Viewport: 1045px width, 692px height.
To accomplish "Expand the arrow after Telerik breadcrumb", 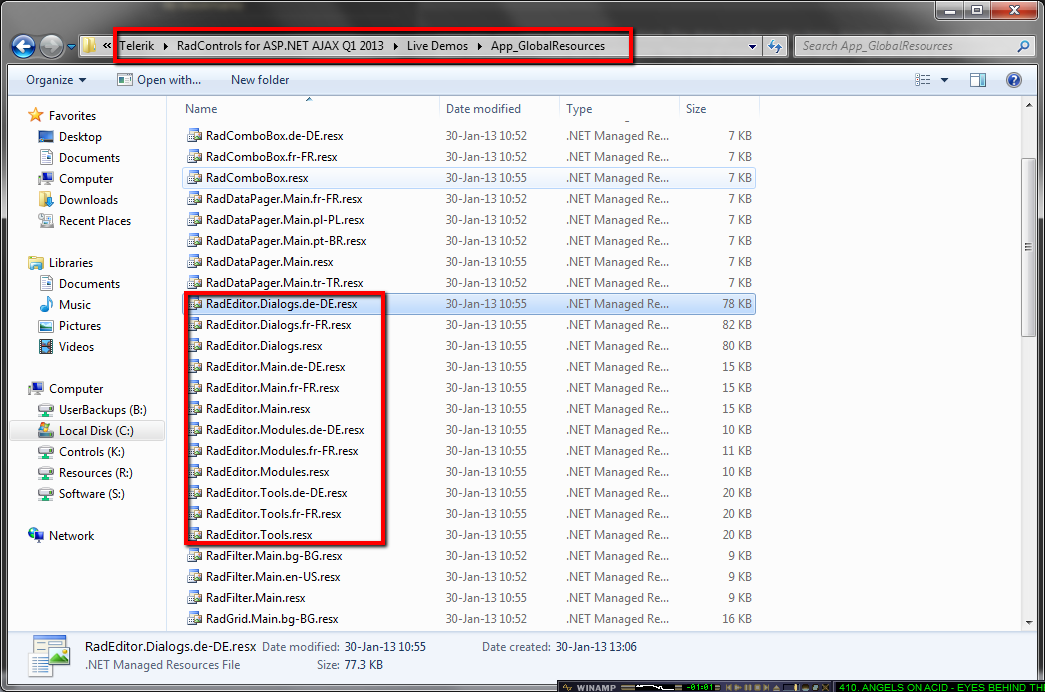I will [165, 46].
